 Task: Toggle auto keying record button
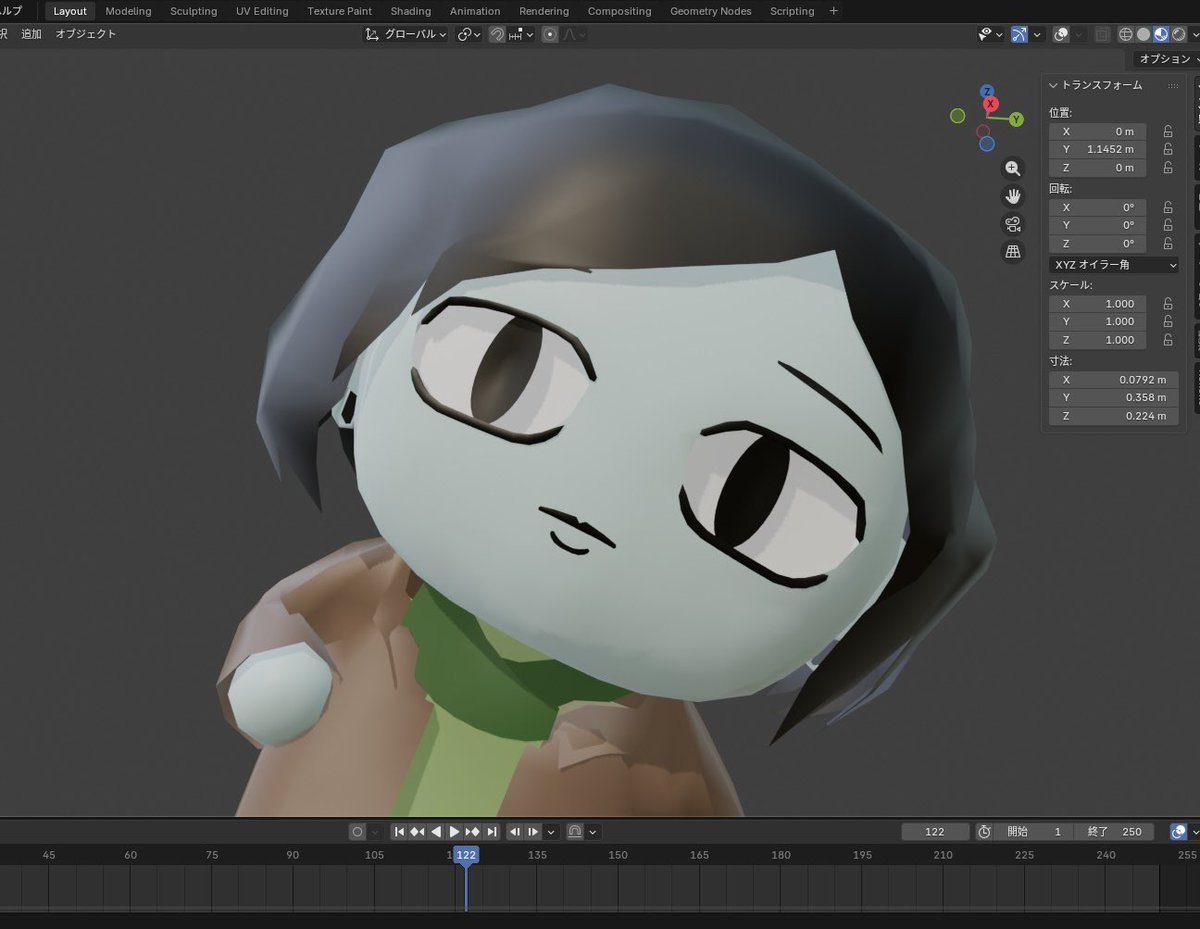click(x=357, y=832)
